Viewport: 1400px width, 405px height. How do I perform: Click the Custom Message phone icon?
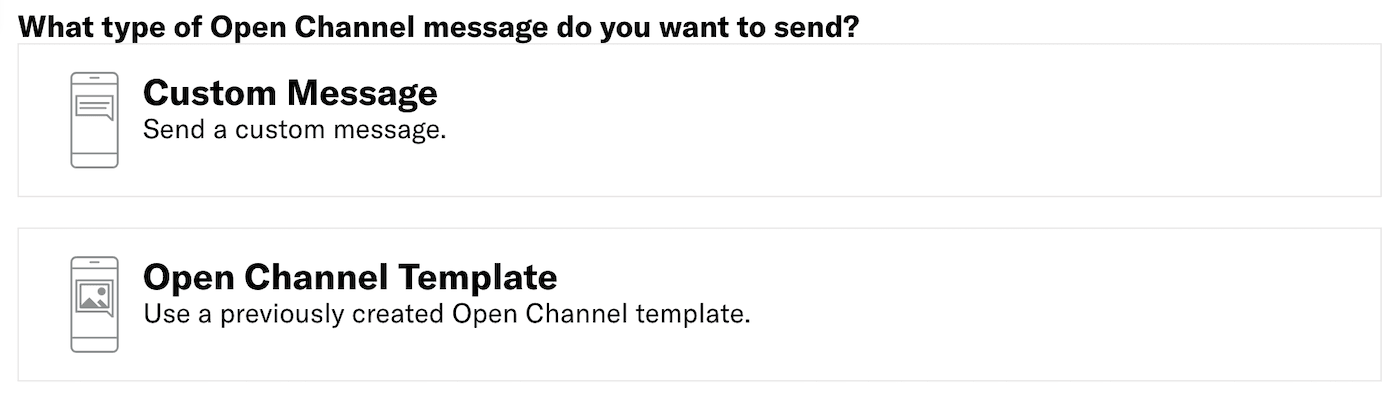tap(94, 120)
